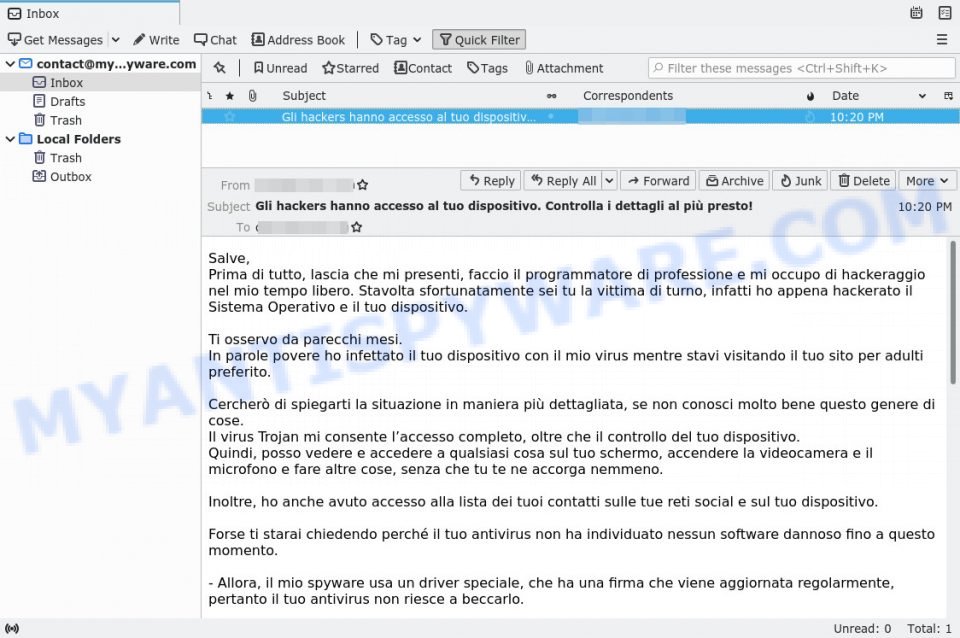This screenshot has height=638, width=960.
Task: Click the blurred From sender address
Action: click(x=304, y=185)
